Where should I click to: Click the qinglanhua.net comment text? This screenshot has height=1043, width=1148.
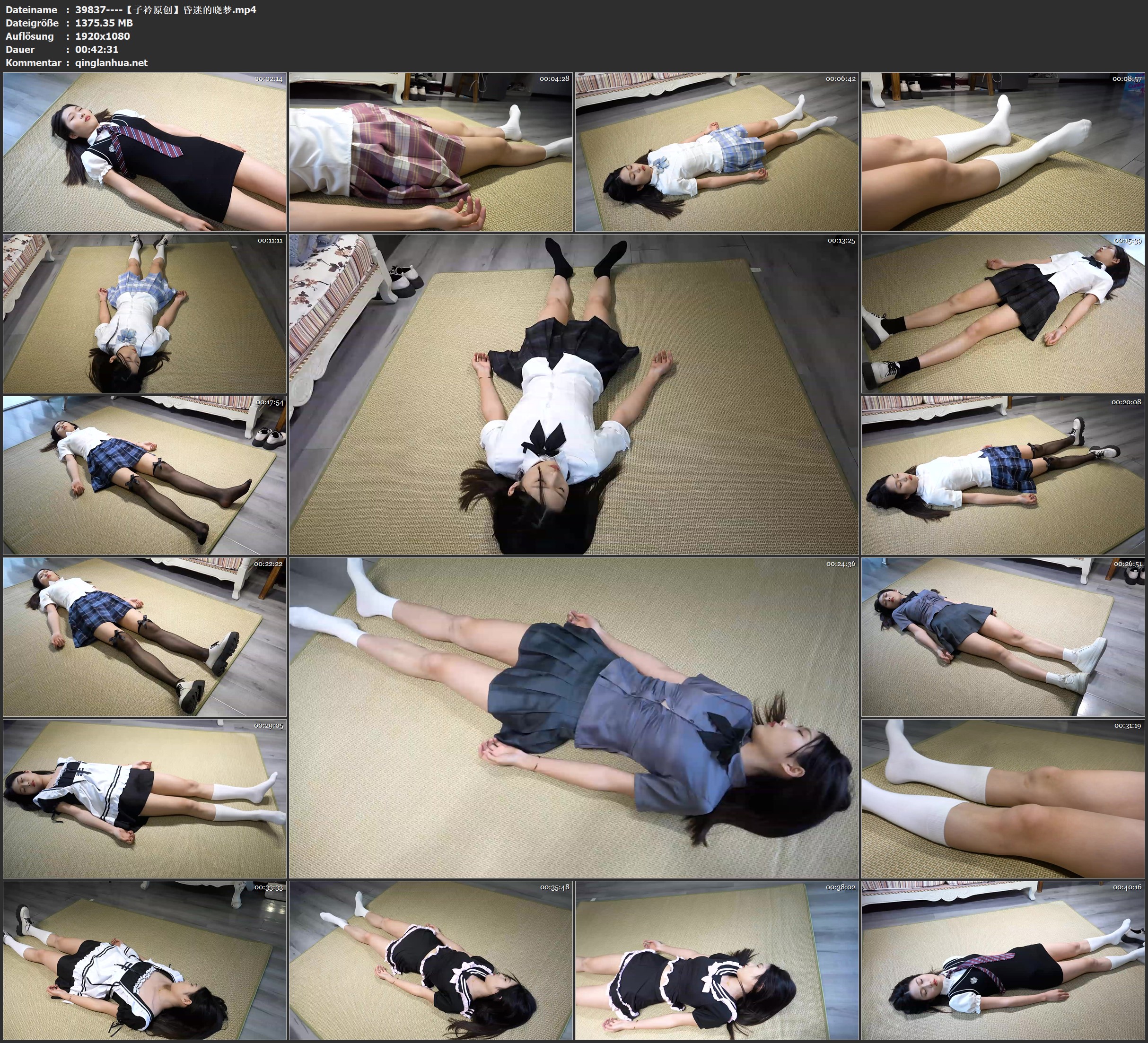pos(111,62)
